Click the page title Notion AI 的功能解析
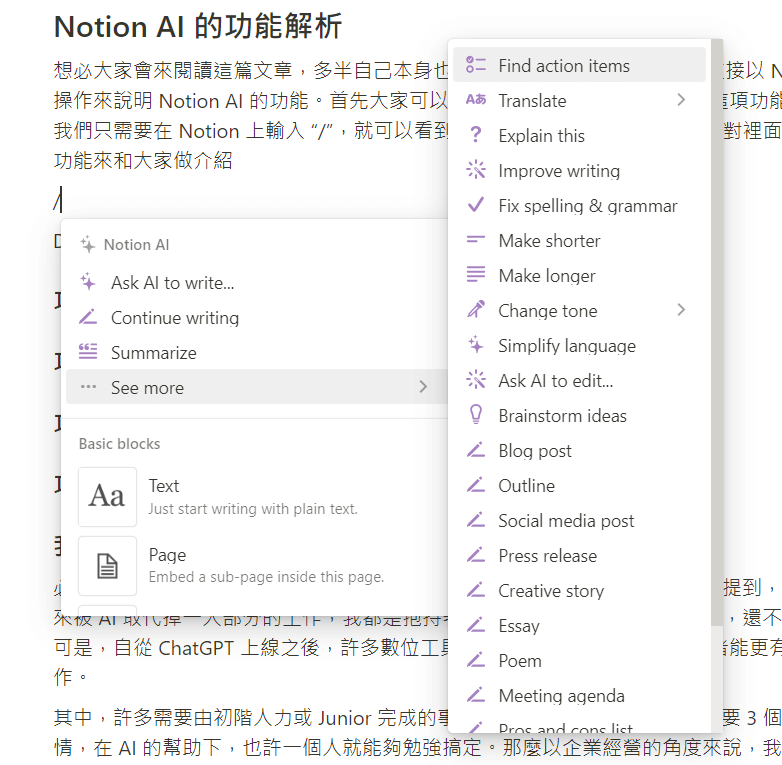This screenshot has height=765, width=782. pyautogui.click(x=197, y=26)
